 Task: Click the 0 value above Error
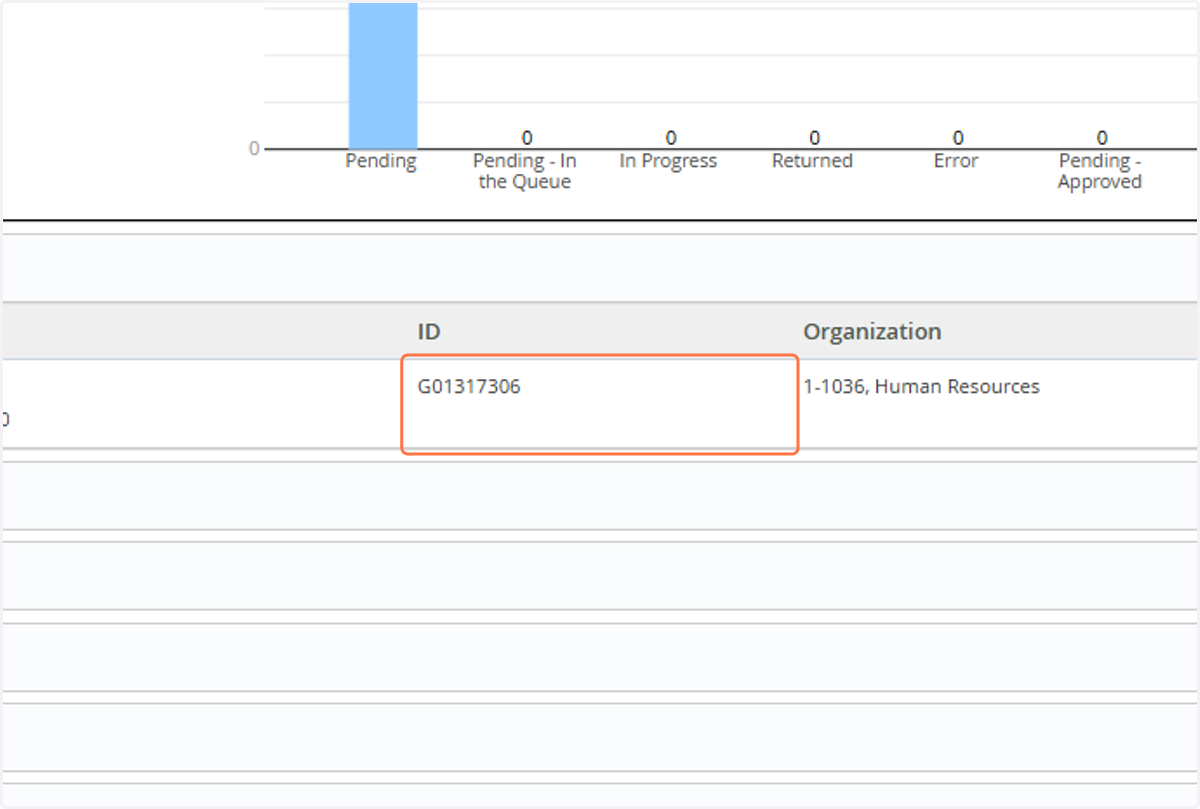958,138
